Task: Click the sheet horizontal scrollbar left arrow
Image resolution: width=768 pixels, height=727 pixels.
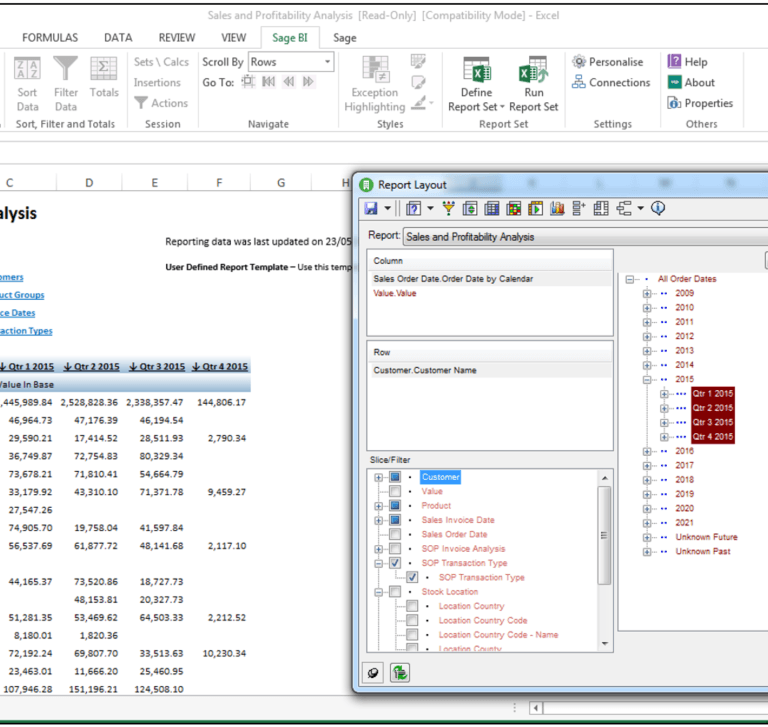Action: click(x=536, y=708)
